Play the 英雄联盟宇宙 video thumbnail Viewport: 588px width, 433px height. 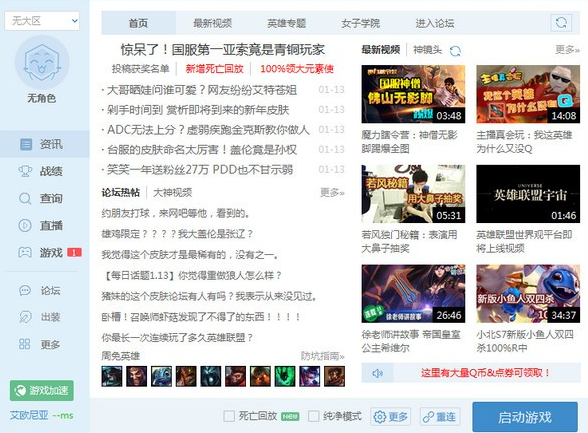(528, 194)
